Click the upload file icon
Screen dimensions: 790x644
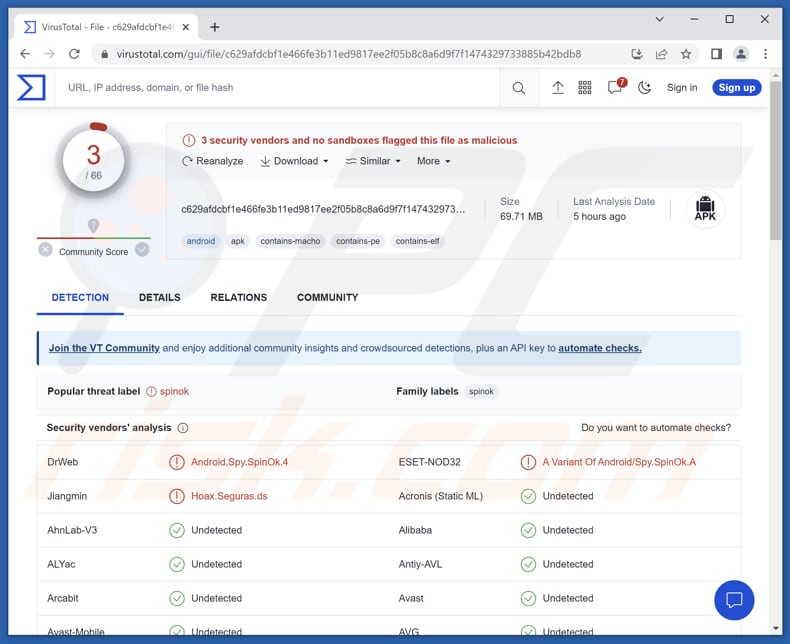point(558,88)
